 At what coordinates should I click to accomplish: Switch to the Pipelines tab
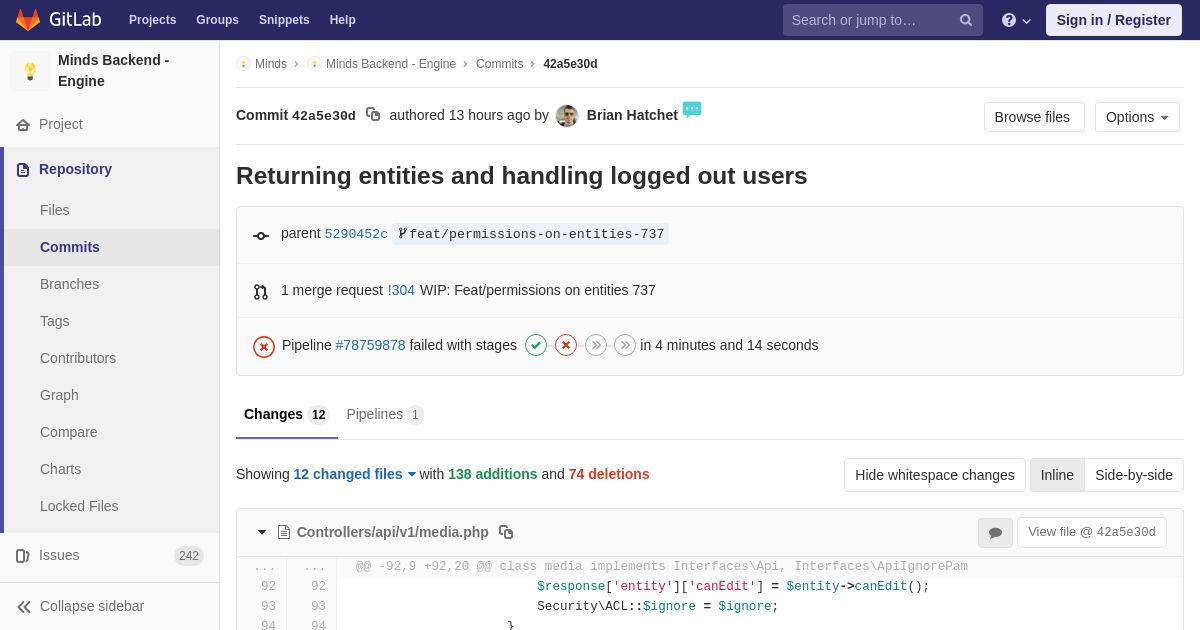click(384, 414)
